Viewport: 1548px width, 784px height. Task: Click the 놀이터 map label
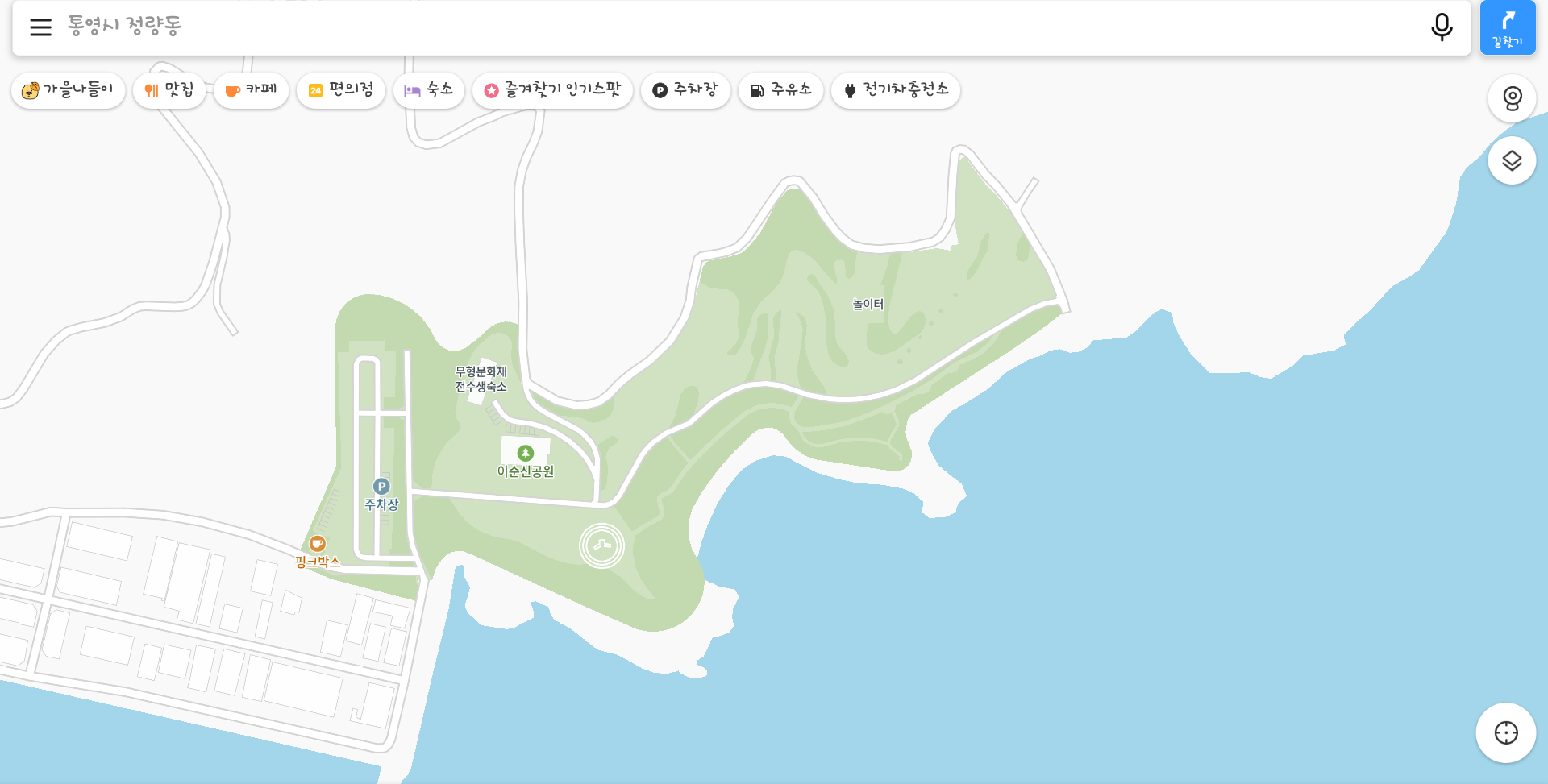[x=868, y=304]
